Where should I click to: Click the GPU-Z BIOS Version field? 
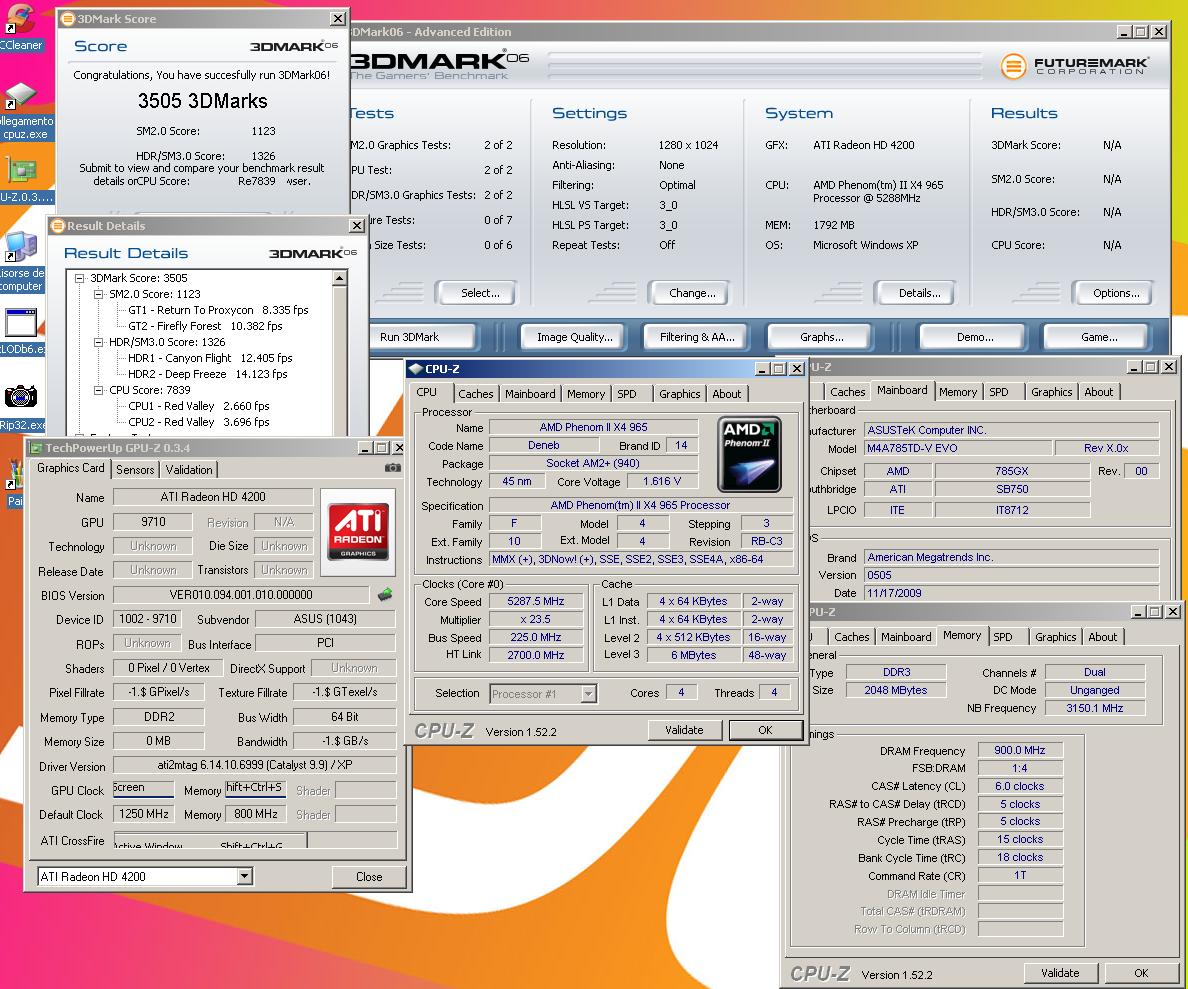[241, 595]
